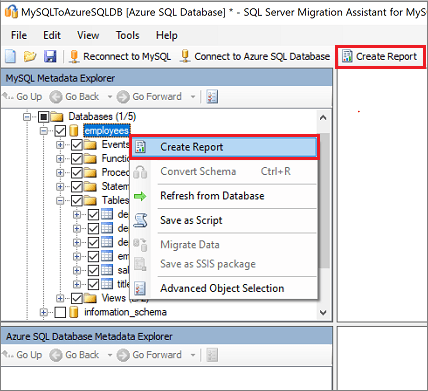
Task: Select Refresh from Database in context menu
Action: 224,196
